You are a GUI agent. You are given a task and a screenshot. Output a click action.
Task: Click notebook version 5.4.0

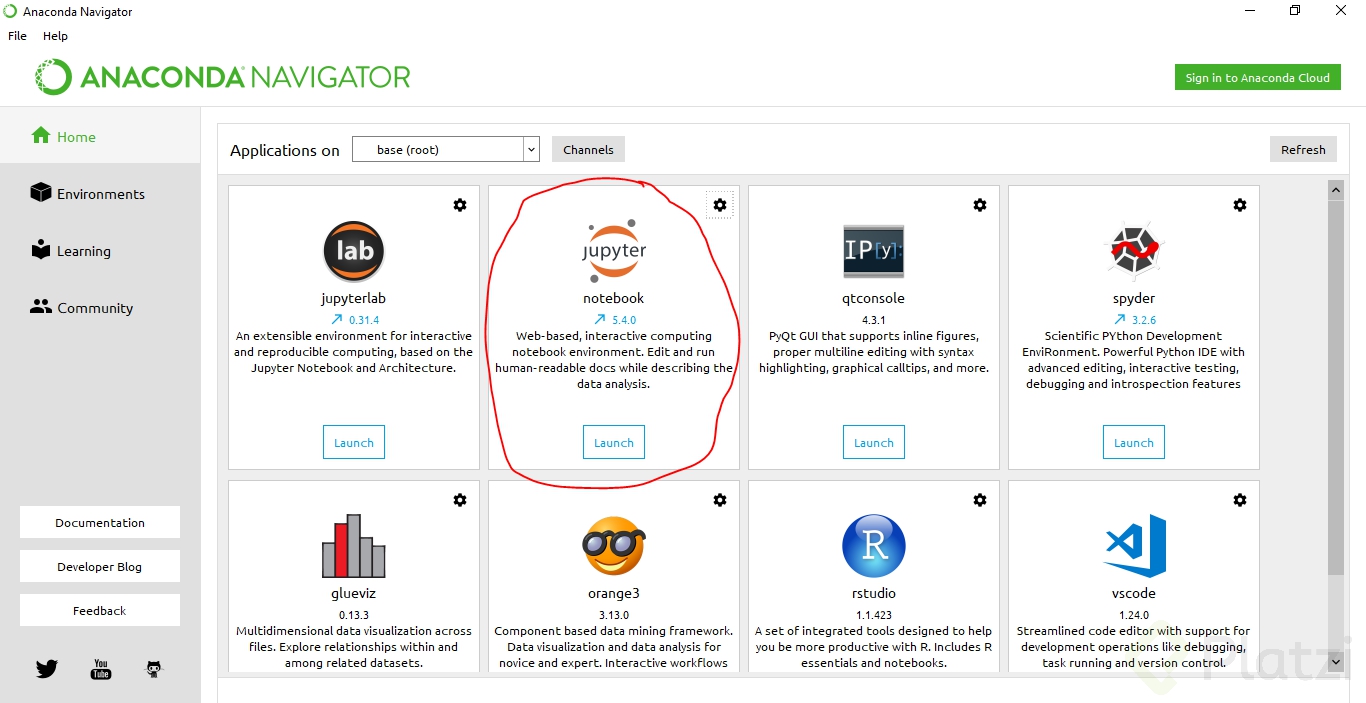coord(624,320)
